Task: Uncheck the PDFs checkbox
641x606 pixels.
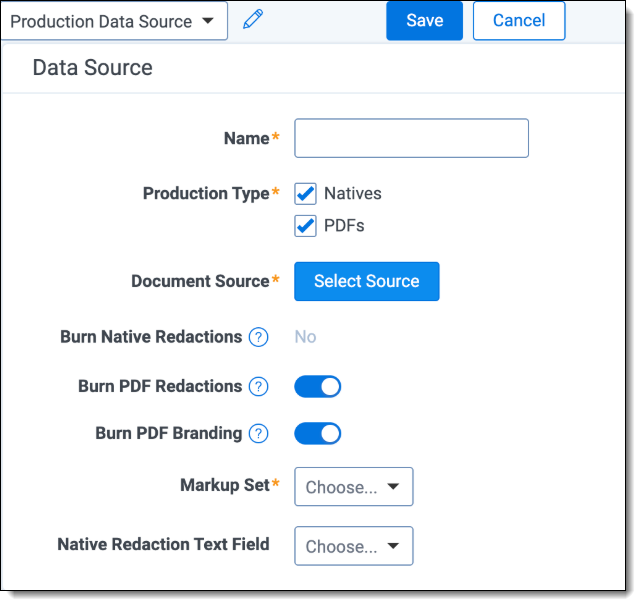Action: [x=305, y=226]
